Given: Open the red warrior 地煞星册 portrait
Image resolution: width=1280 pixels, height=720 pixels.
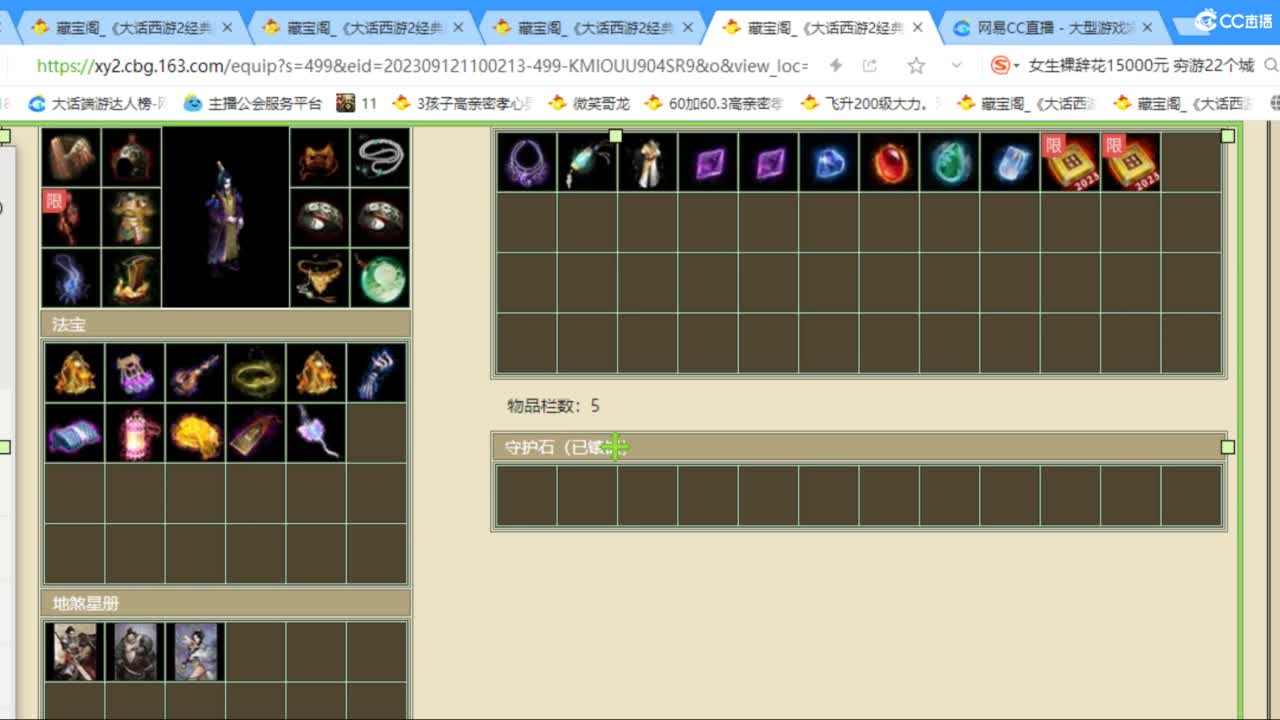Looking at the screenshot, I should click(x=75, y=652).
